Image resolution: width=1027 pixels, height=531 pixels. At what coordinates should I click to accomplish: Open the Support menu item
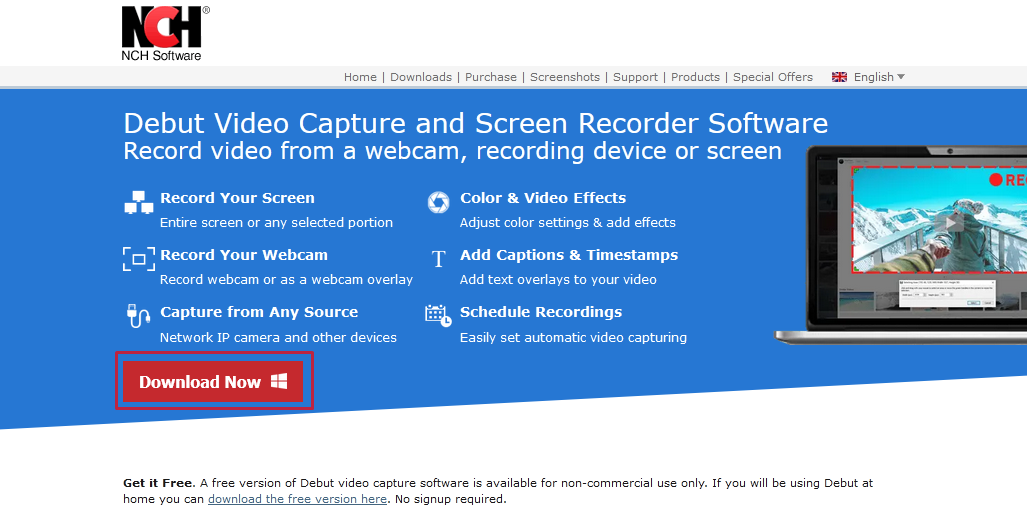[x=635, y=77]
